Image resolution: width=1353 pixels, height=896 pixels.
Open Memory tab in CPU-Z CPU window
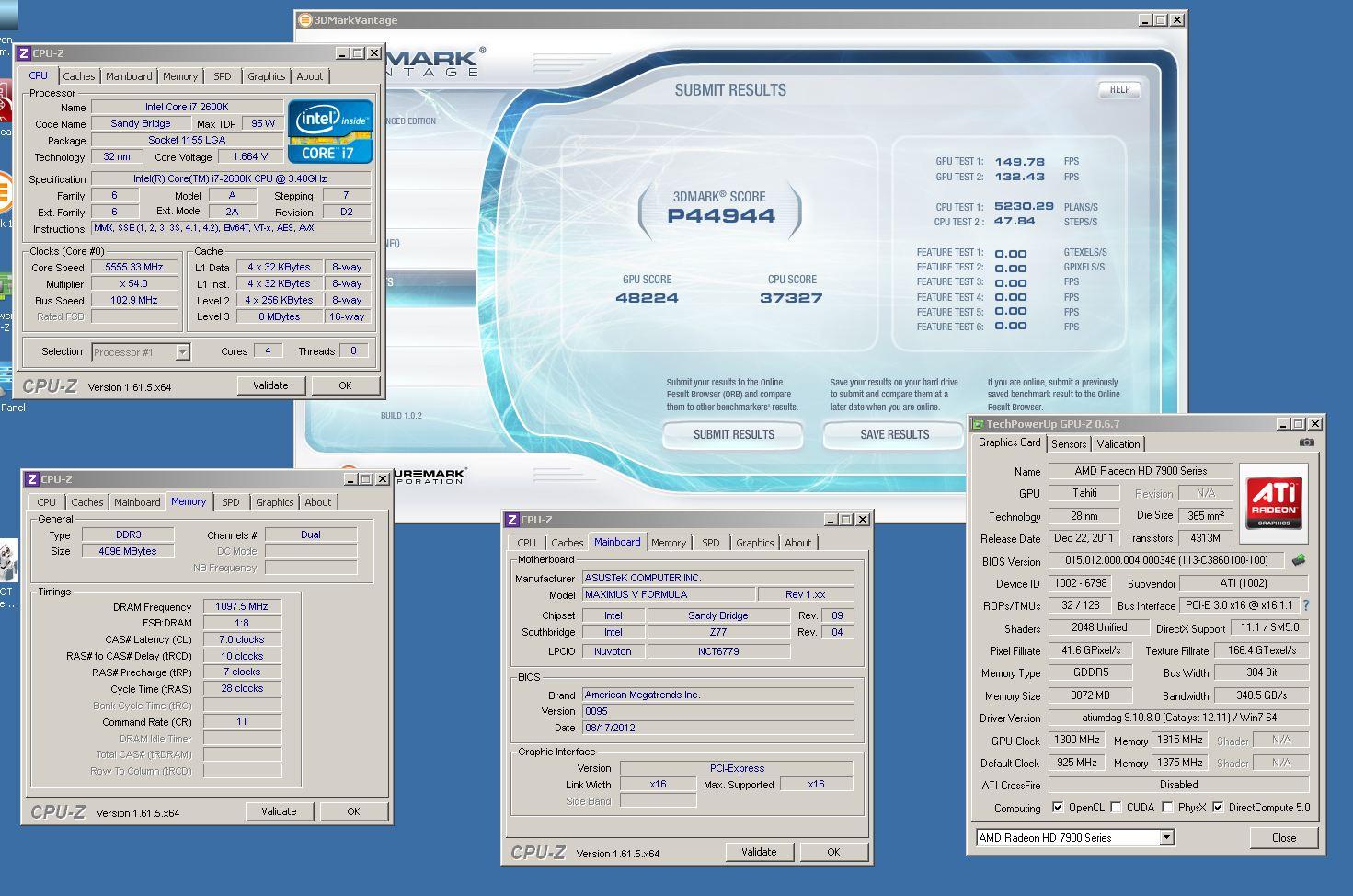[x=180, y=76]
